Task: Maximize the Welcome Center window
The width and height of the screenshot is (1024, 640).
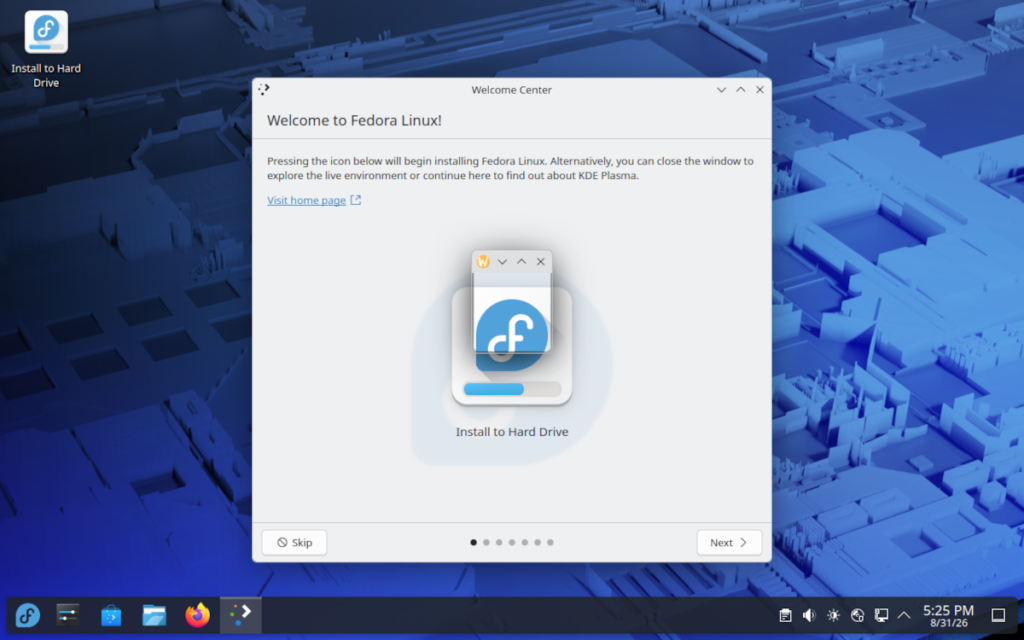Action: pos(741,89)
